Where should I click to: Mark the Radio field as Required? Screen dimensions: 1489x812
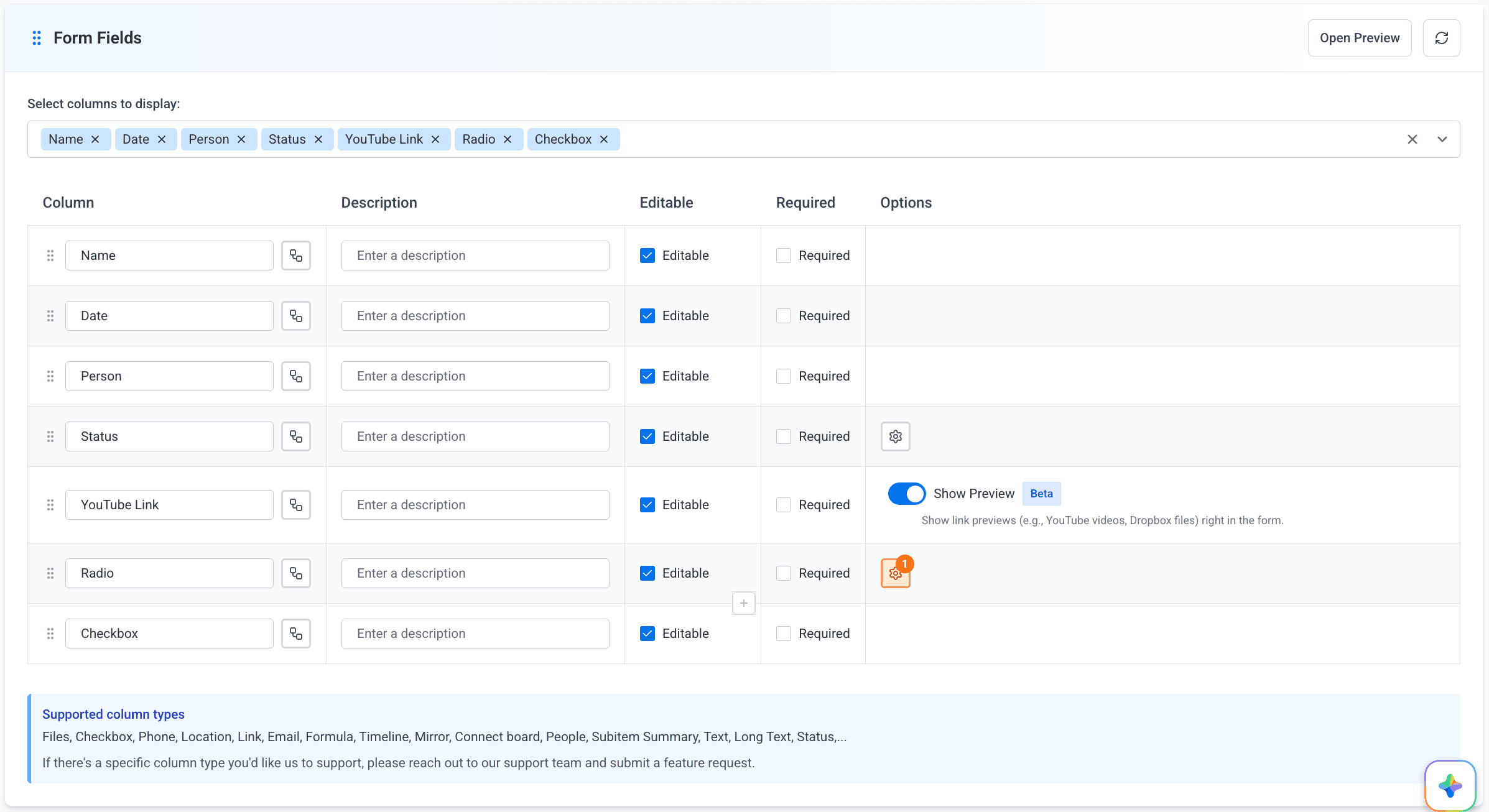784,573
